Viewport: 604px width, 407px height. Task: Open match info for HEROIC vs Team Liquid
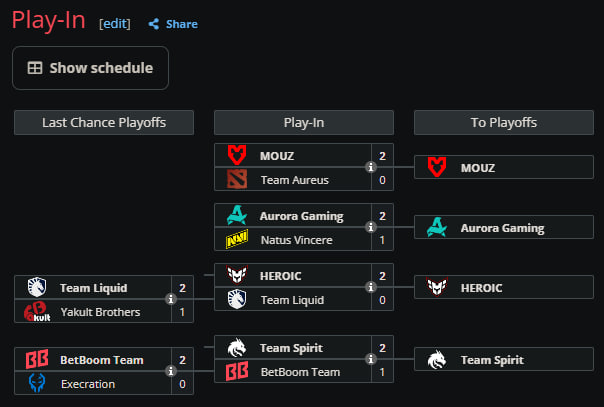371,287
